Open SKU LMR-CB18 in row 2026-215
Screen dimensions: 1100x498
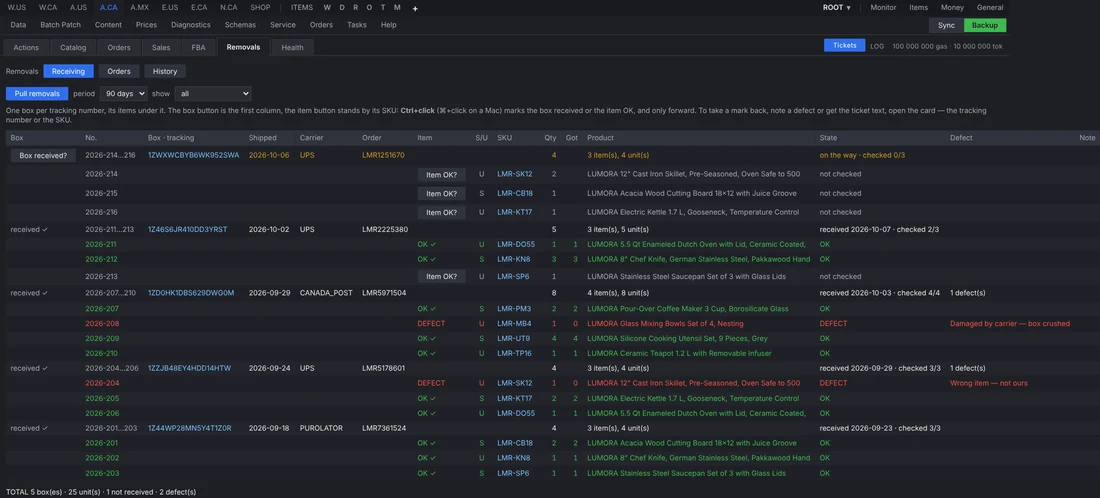click(515, 193)
